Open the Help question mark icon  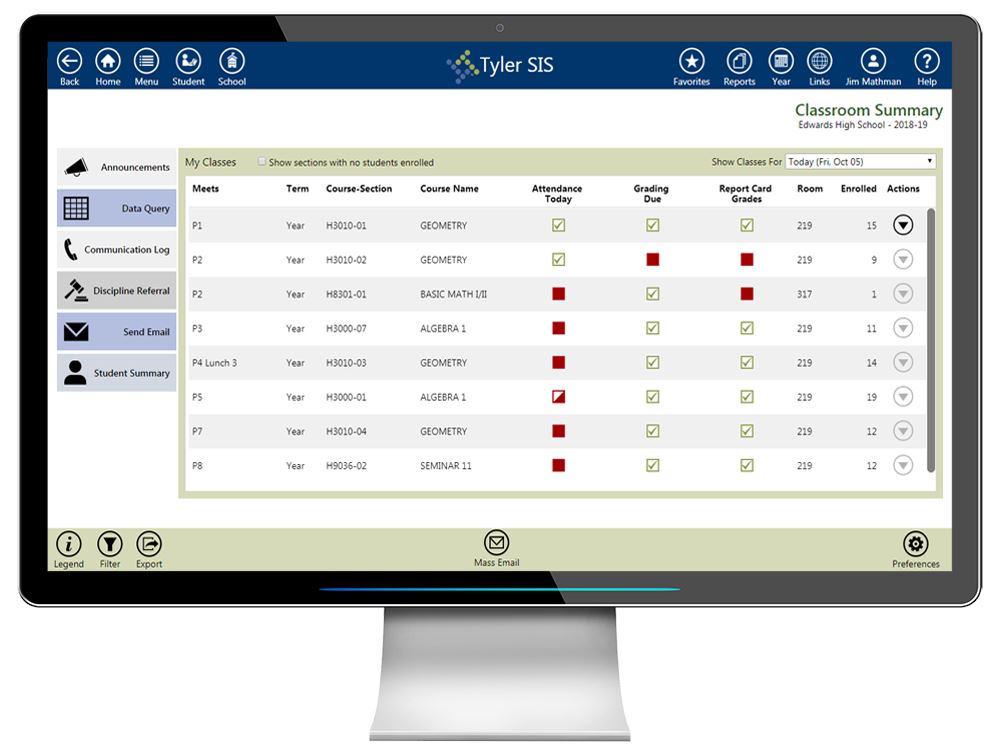(927, 62)
